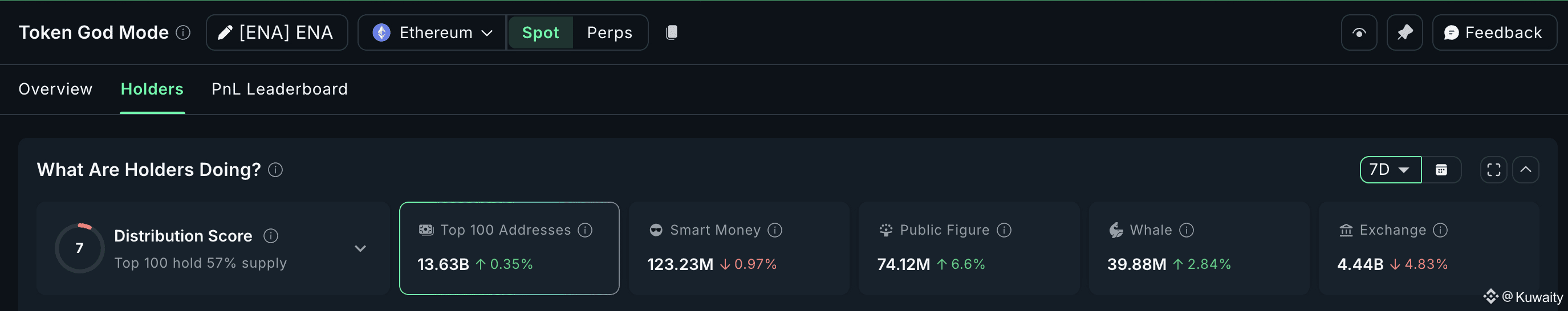Open the calendar date picker icon

(x=1441, y=170)
